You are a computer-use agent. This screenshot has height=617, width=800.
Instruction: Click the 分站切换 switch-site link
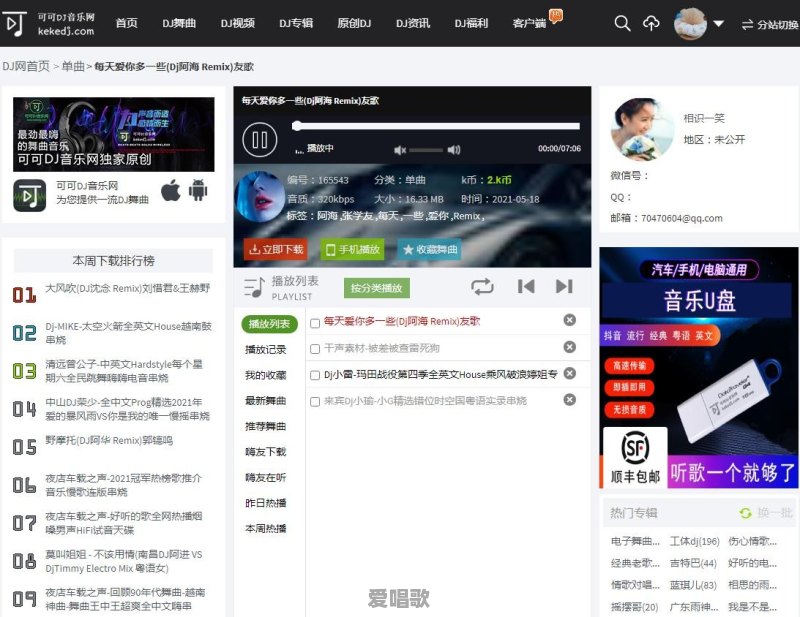(x=770, y=24)
